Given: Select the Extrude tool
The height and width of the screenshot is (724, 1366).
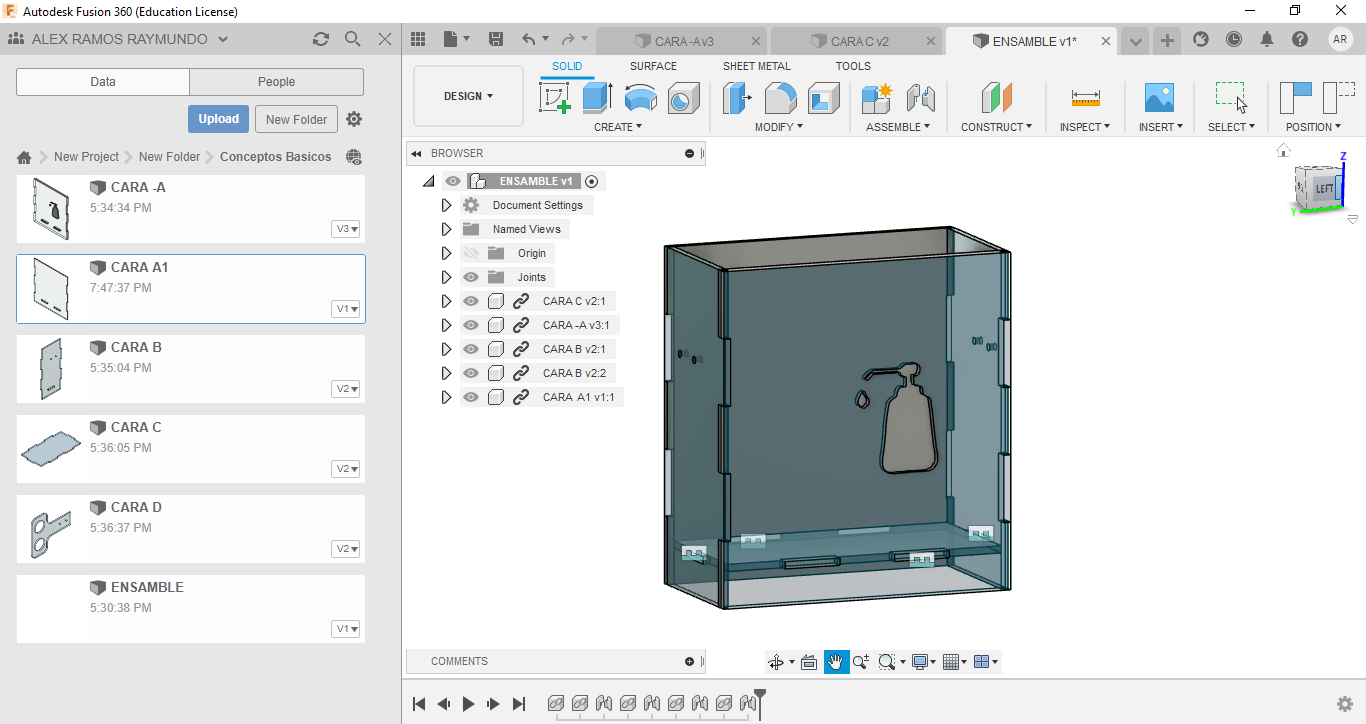Looking at the screenshot, I should tap(597, 98).
